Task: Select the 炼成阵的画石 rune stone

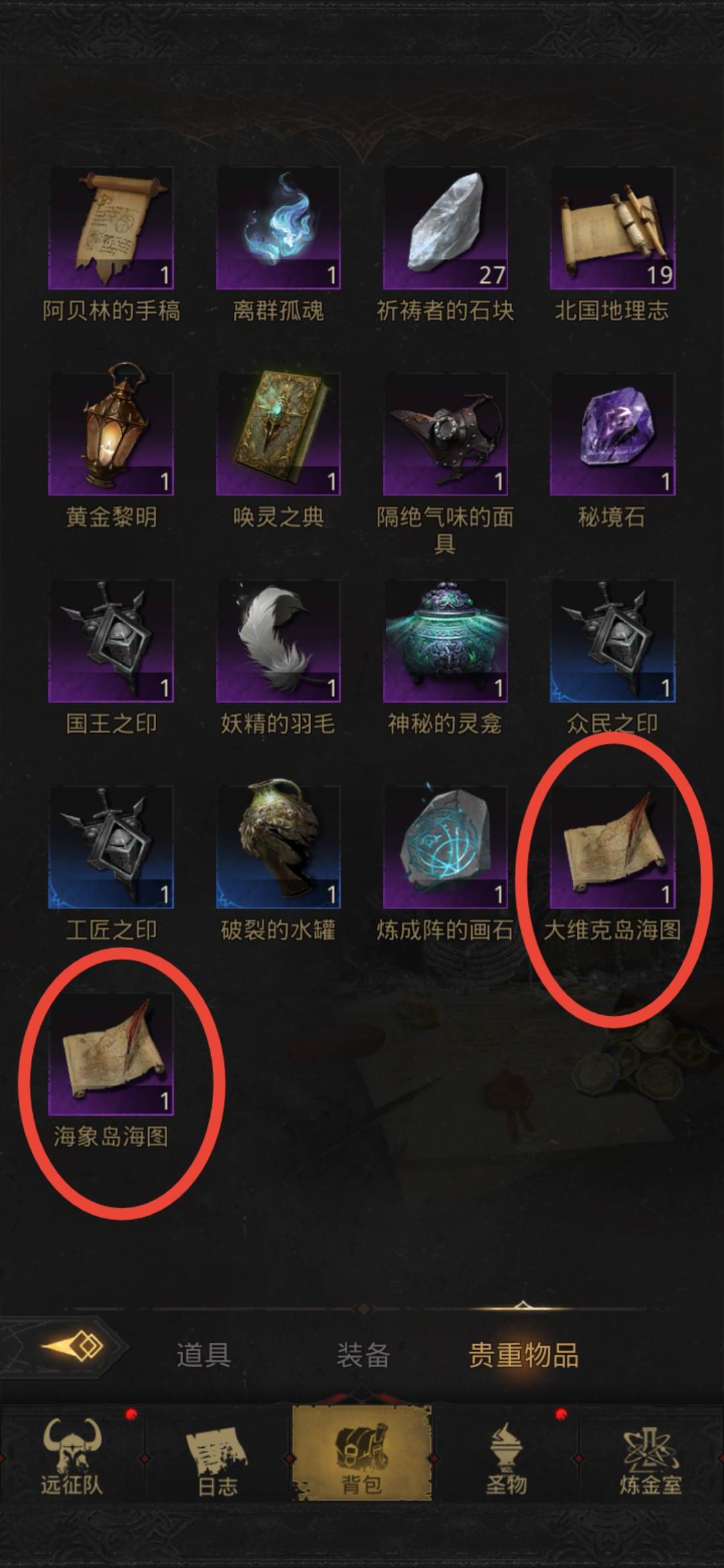Action: (x=445, y=847)
